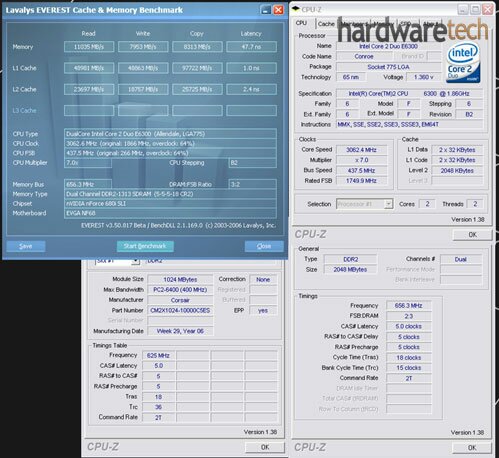Click the Memory Bus 656.3 MHz field in EVEREST
The height and width of the screenshot is (458, 499).
tap(88, 184)
